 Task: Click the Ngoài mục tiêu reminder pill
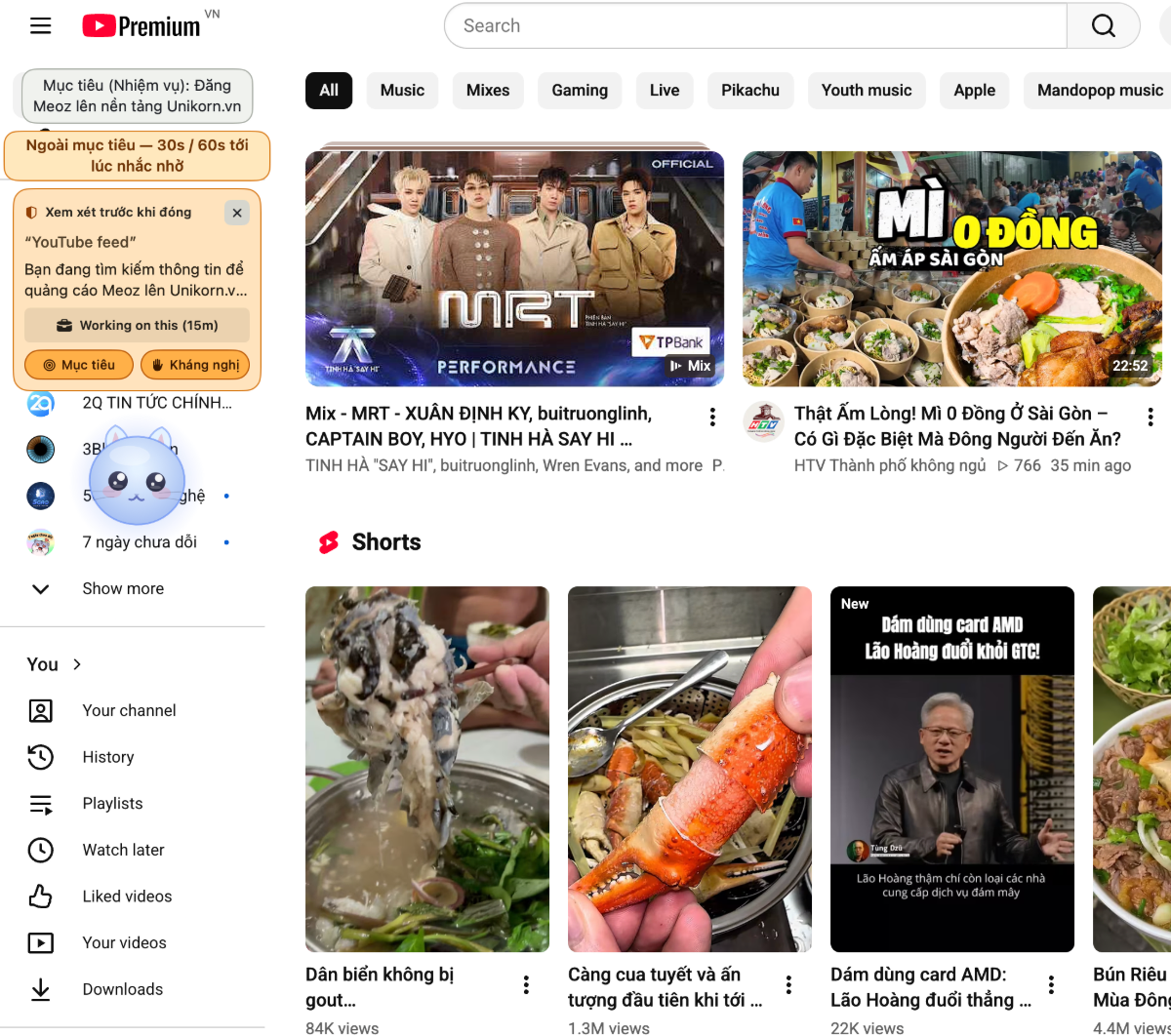click(x=137, y=155)
